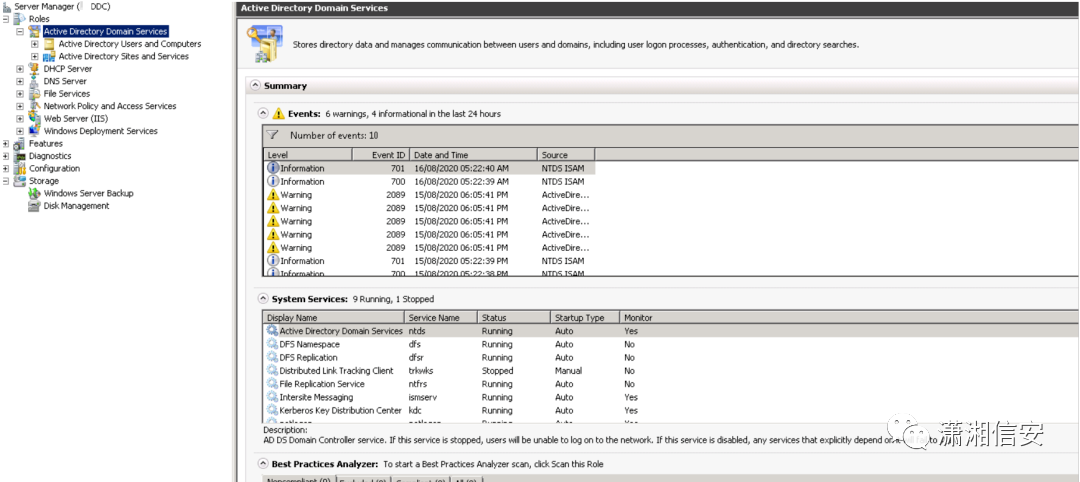The width and height of the screenshot is (1080, 482).
Task: Collapse the Summary section chevron
Action: [x=256, y=86]
